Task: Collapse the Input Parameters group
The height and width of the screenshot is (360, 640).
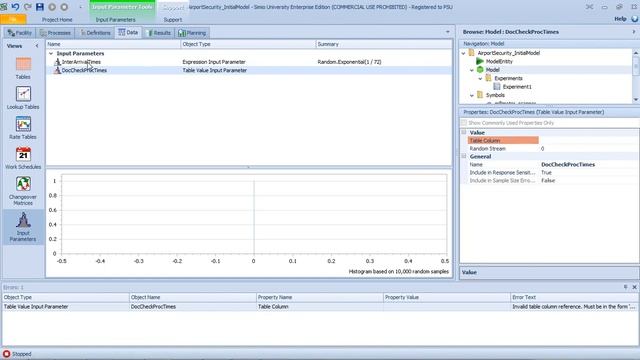Action: tap(51, 53)
